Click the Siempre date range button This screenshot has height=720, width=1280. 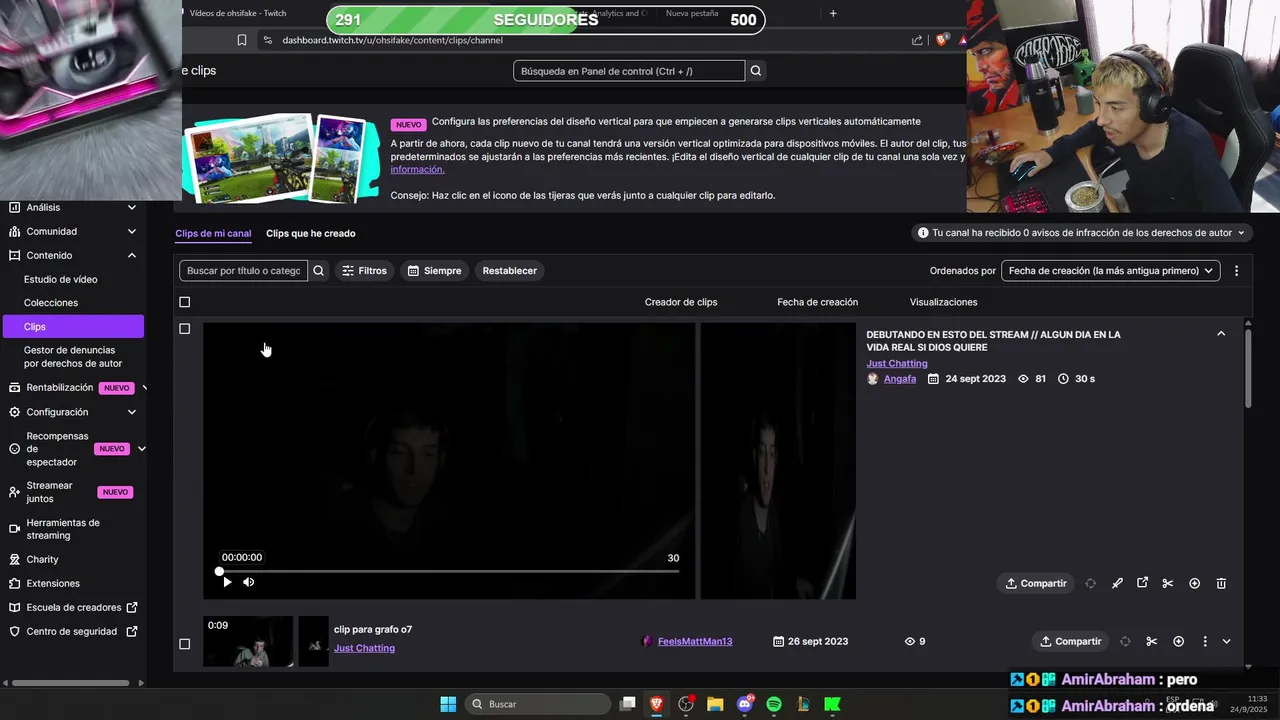(434, 271)
